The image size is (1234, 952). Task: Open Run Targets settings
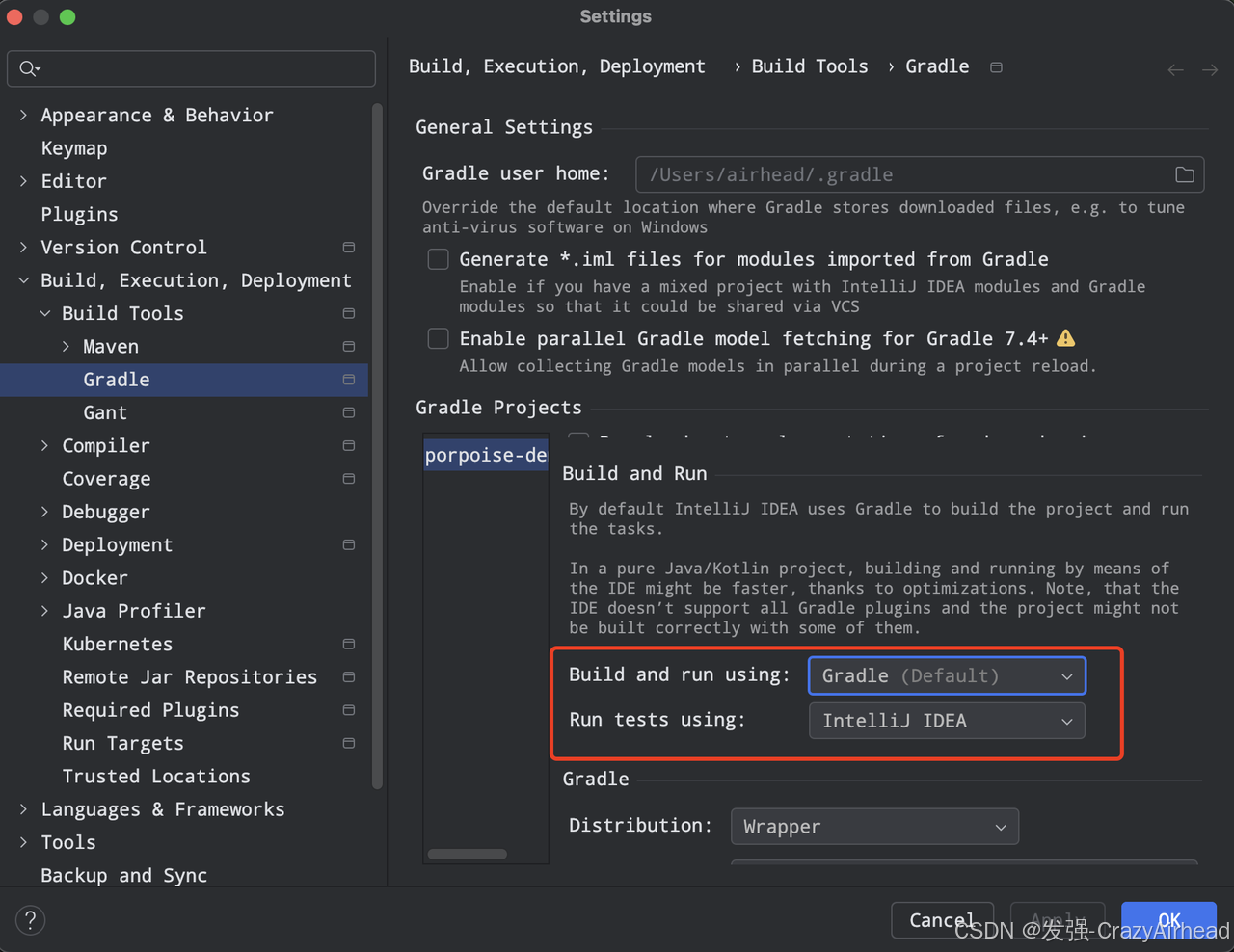[122, 743]
